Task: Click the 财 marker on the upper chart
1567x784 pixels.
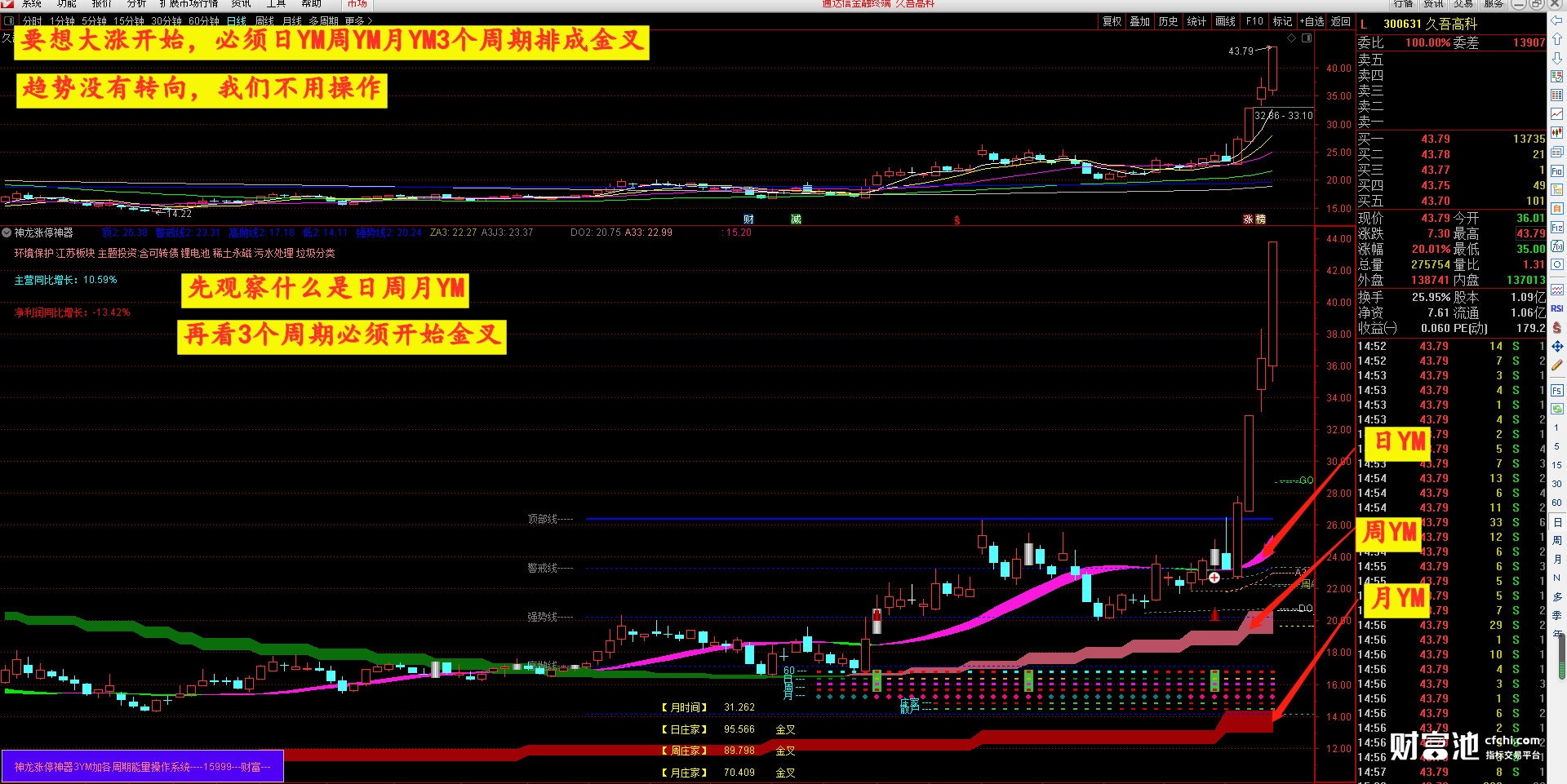Action: (x=748, y=219)
